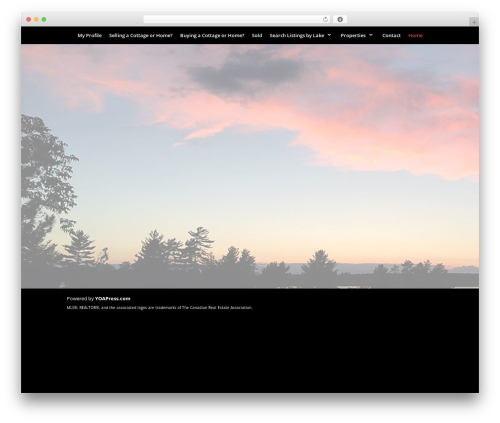Open Selling a Cottage or Home? page
Screen dimensions: 500x423
(141, 35)
